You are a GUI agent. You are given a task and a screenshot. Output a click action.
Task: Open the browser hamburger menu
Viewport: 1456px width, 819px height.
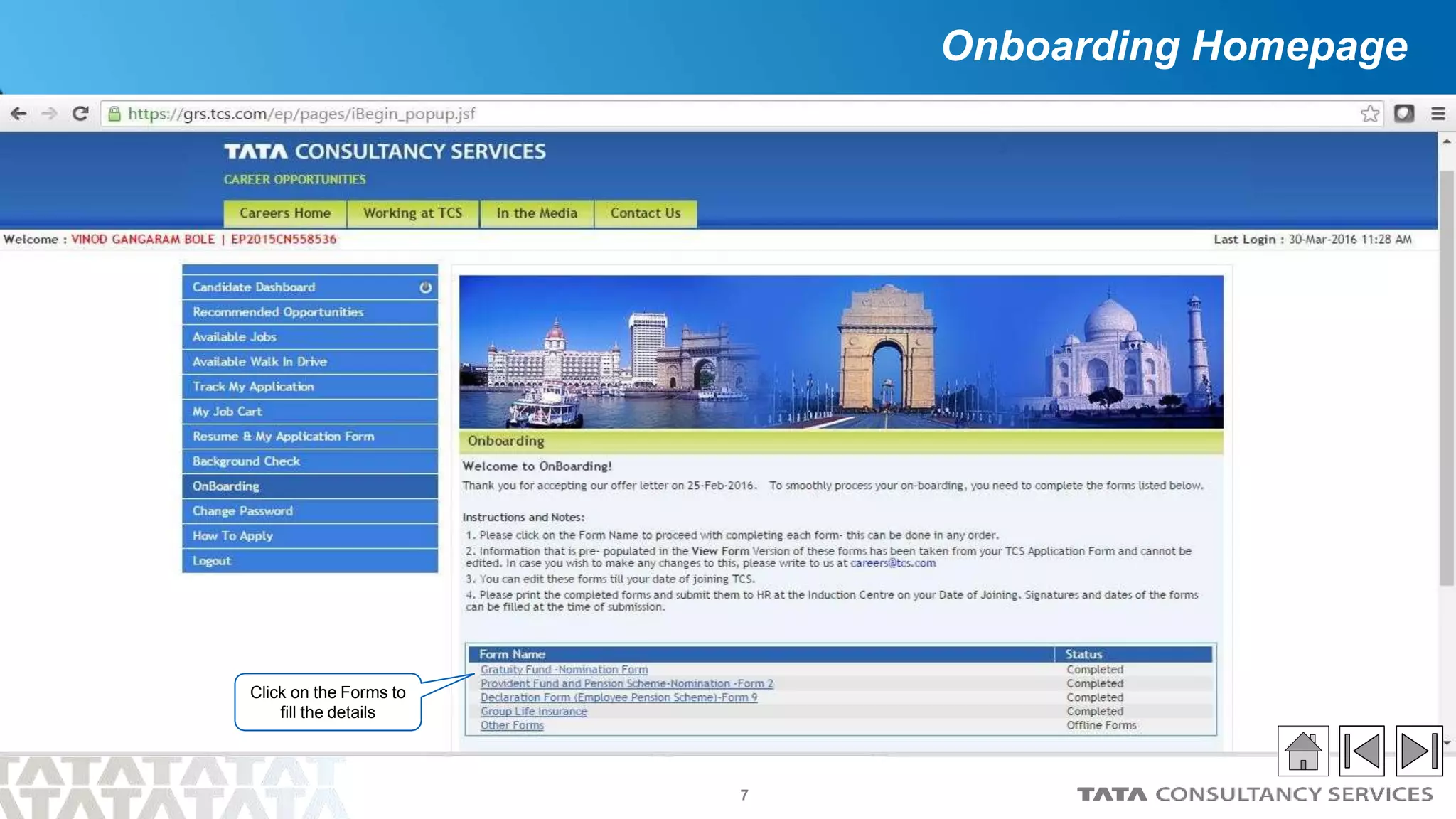(x=1438, y=114)
